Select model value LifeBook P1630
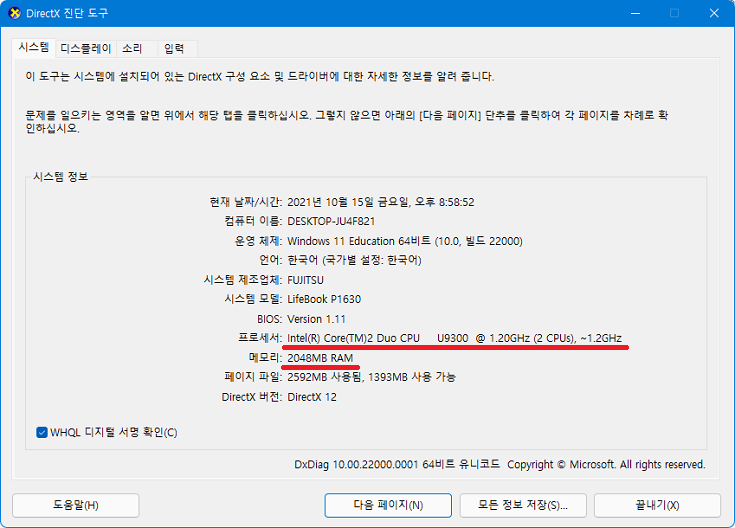Image resolution: width=735 pixels, height=528 pixels. [x=324, y=299]
